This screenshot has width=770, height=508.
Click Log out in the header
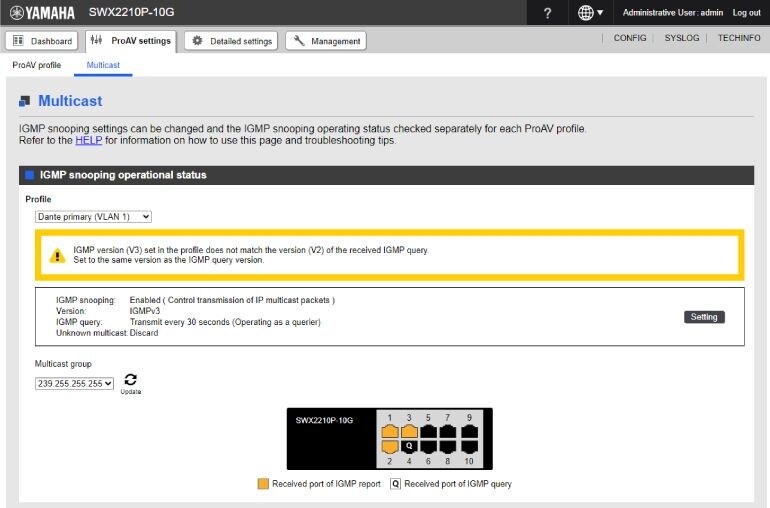(746, 13)
